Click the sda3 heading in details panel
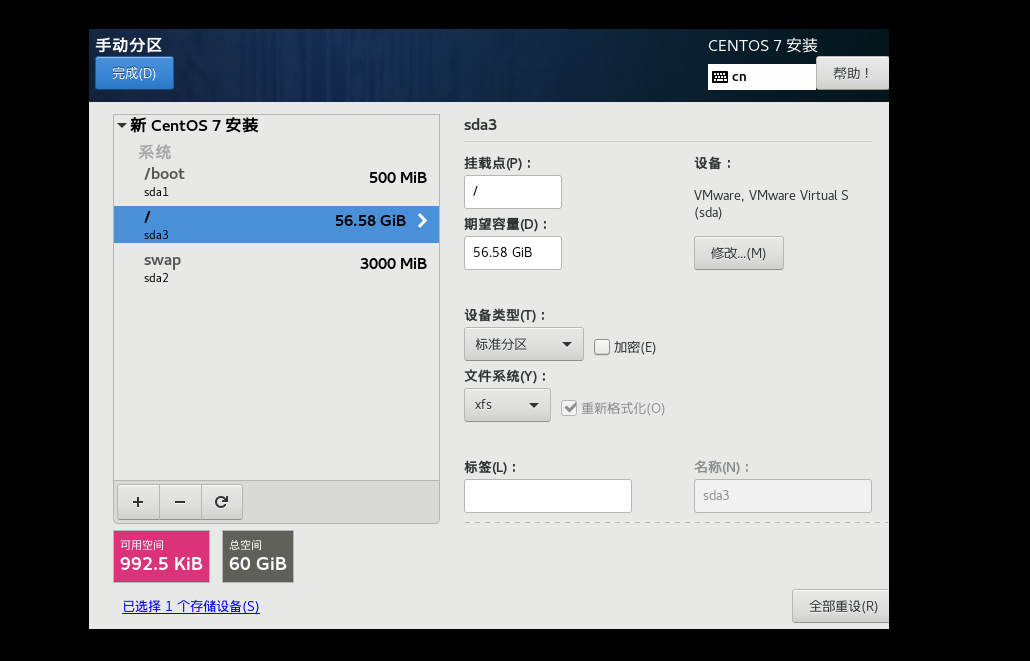Image resolution: width=1030 pixels, height=661 pixels. click(480, 125)
